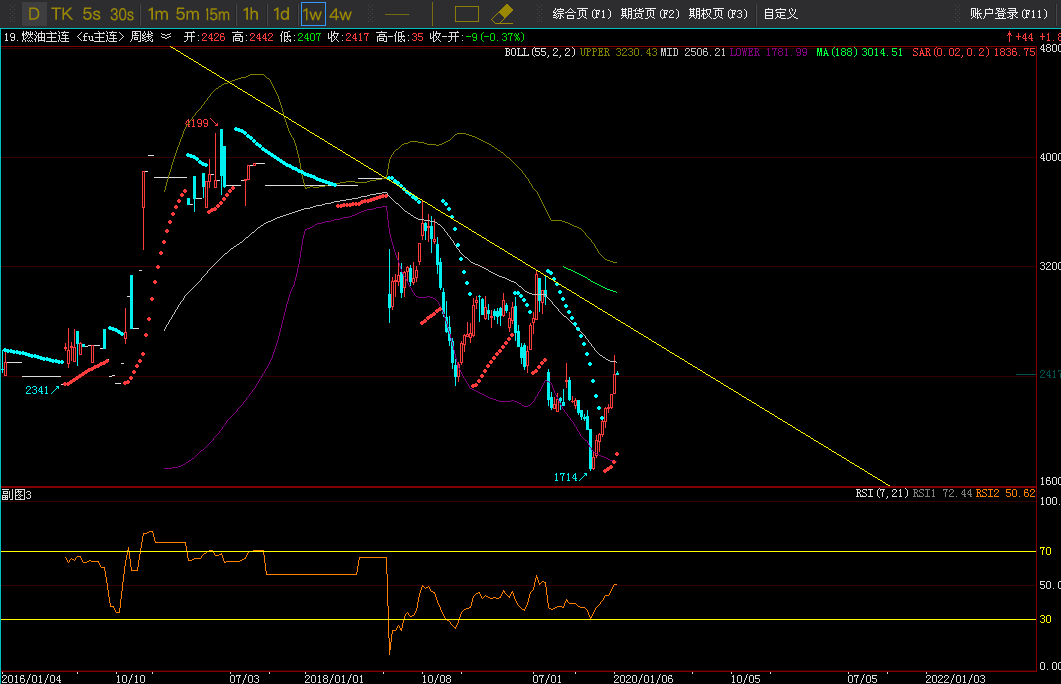Viewport: 1061px width, 684px height.
Task: Open 综合页 (F1) tab
Action: (x=582, y=14)
